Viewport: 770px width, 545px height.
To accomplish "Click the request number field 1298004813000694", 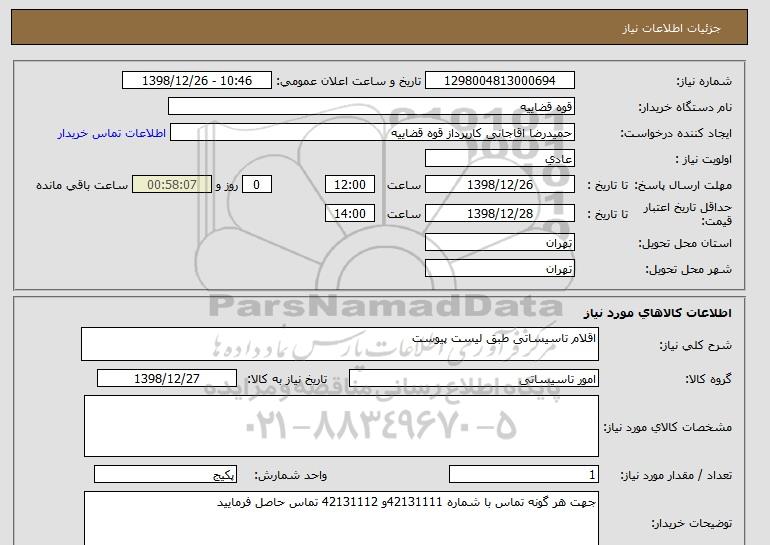I will pos(499,81).
